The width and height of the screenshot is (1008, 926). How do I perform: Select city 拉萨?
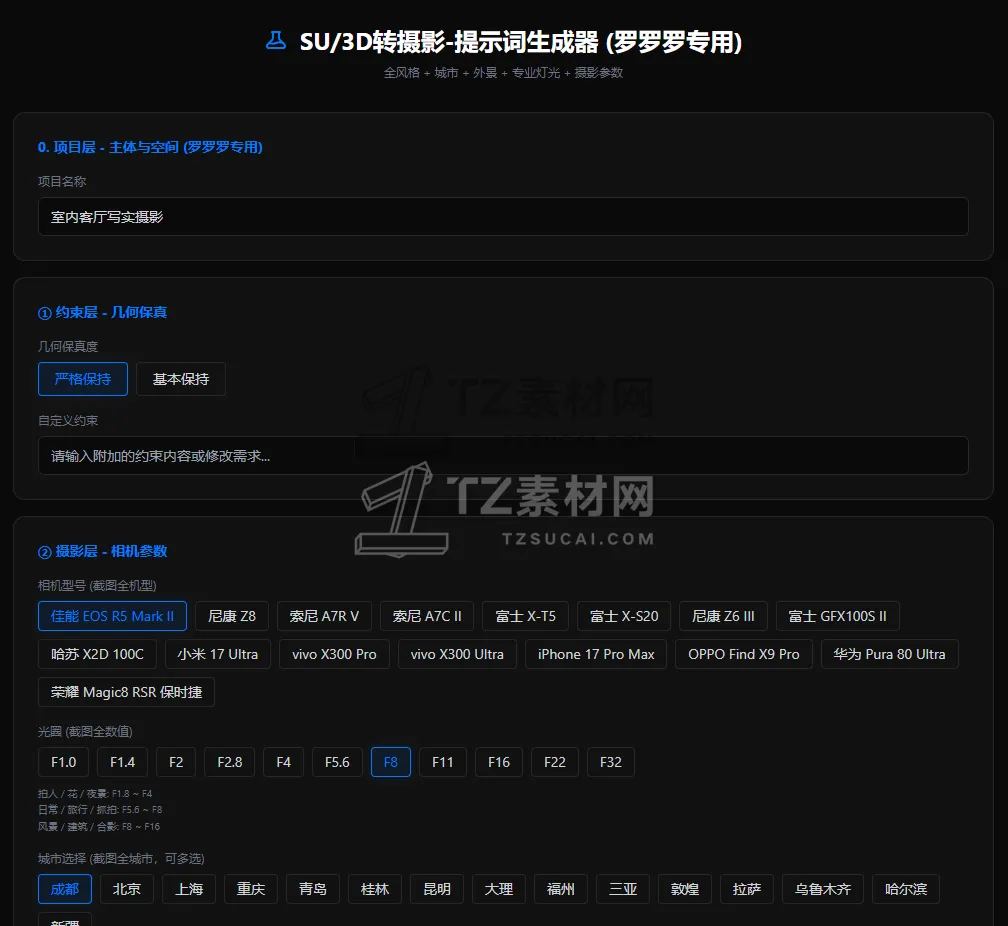(747, 889)
